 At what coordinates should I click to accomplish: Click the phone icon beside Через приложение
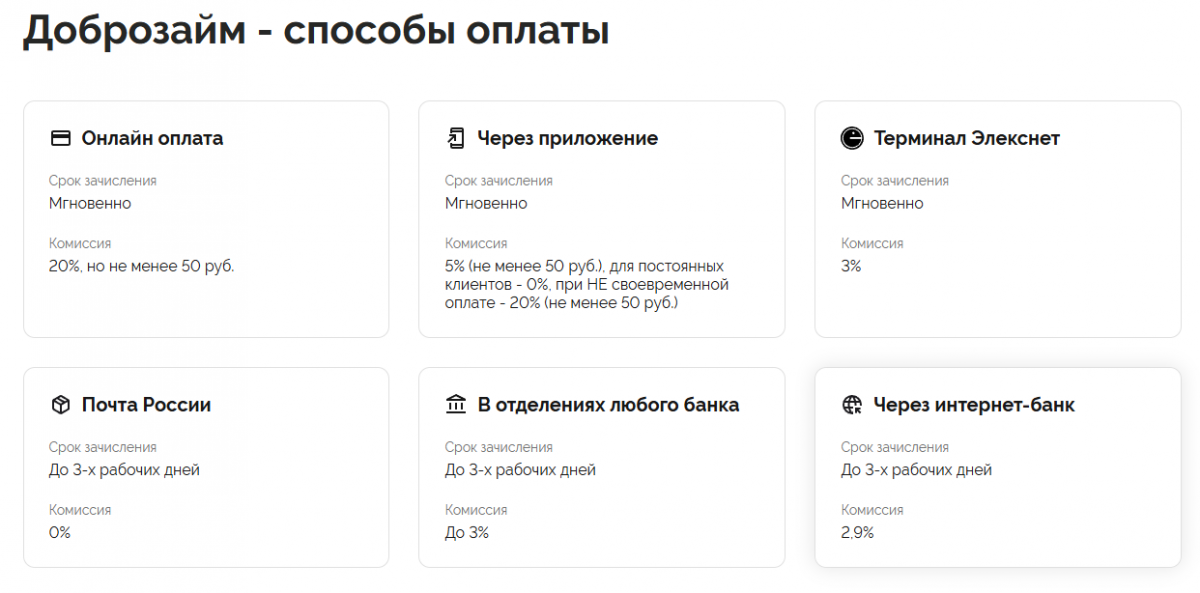(x=456, y=138)
